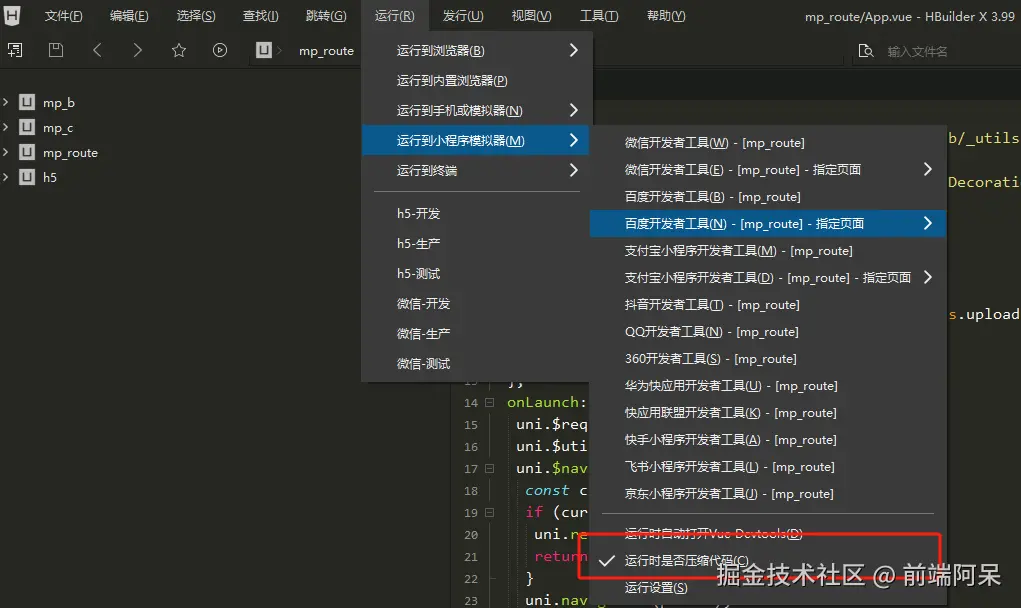Click the run play icon in toolbar

coord(220,50)
